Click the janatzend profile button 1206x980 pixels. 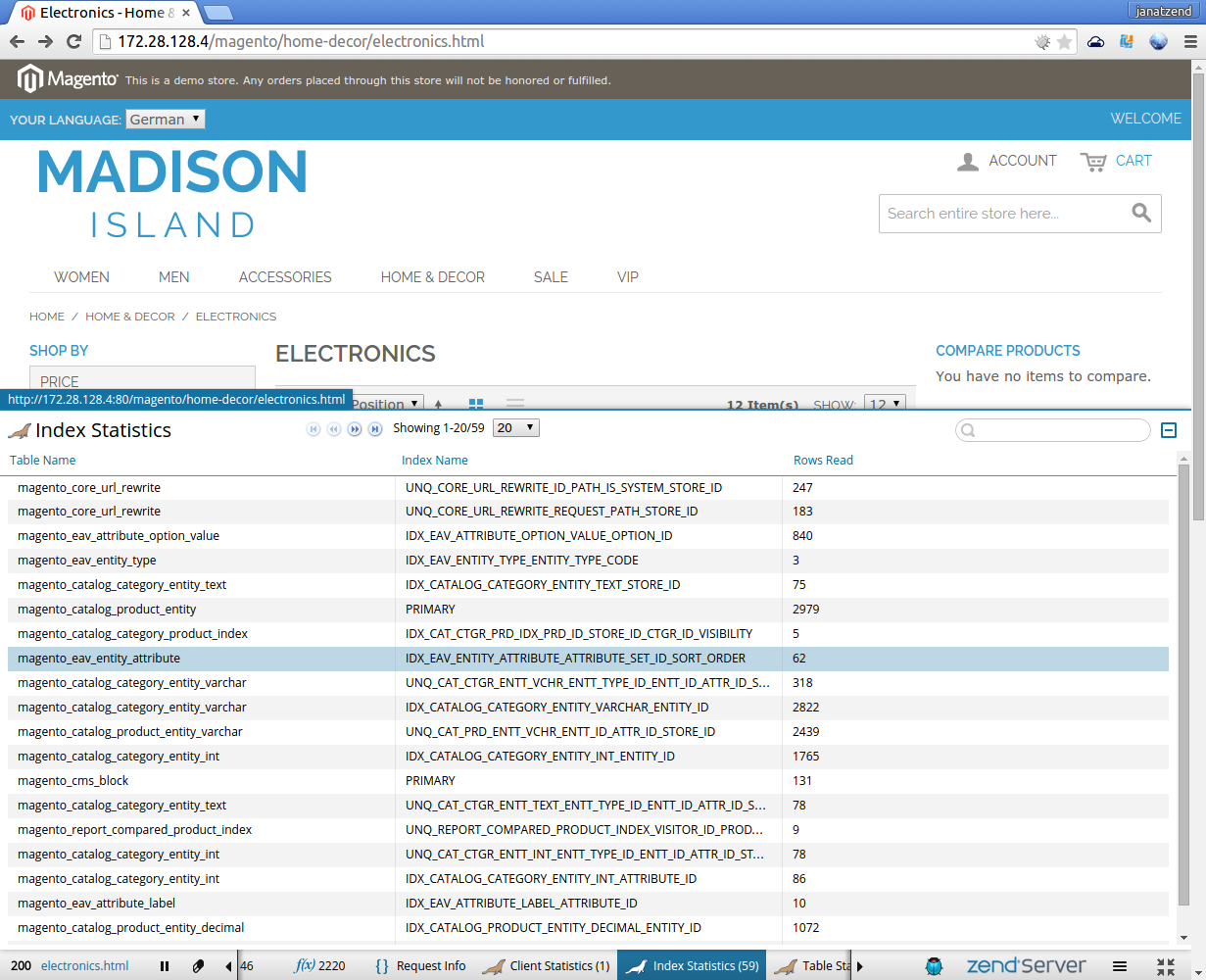coord(1165,10)
